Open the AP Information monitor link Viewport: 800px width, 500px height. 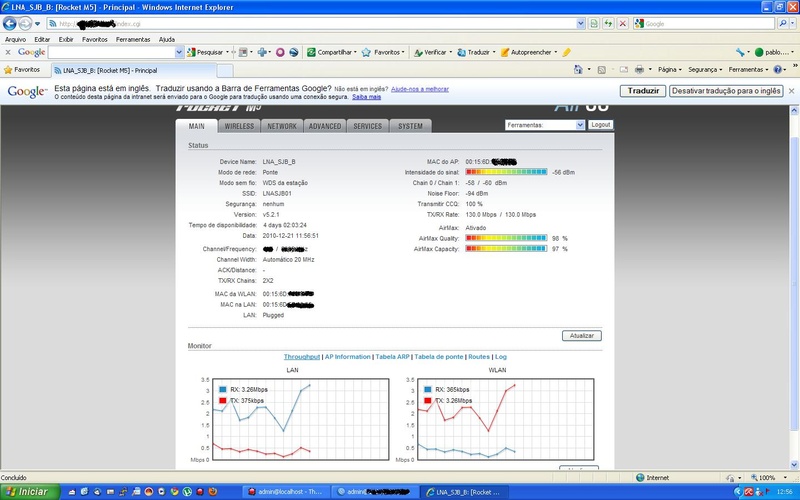(347, 357)
